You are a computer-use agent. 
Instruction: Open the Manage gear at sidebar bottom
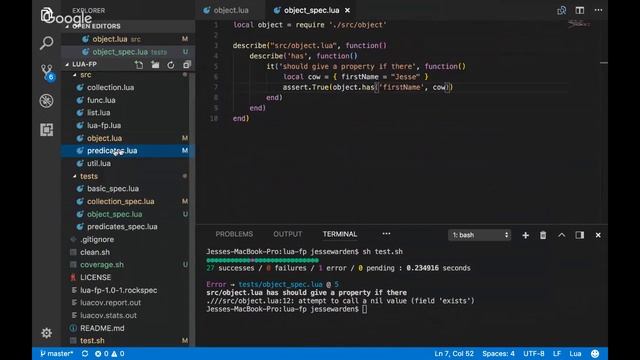[x=47, y=333]
